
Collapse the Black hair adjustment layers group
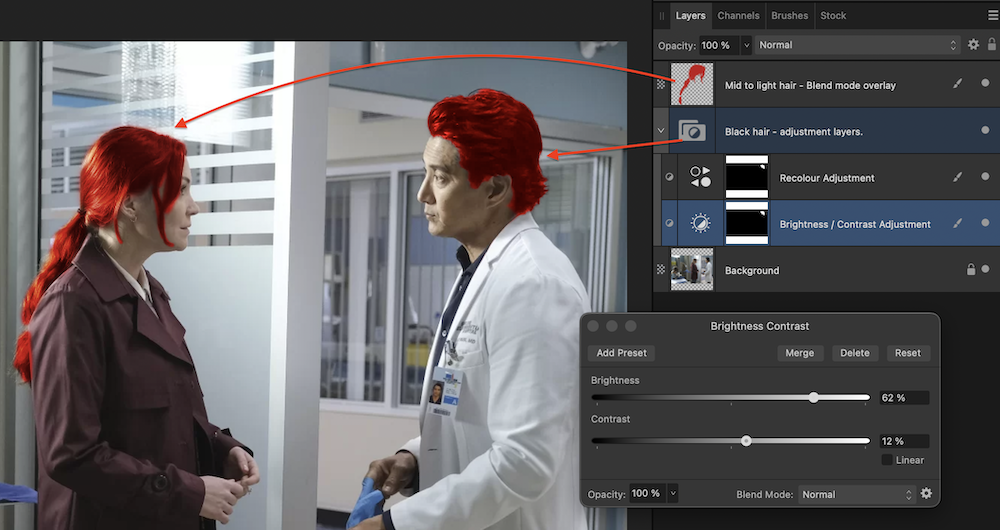[661, 131]
